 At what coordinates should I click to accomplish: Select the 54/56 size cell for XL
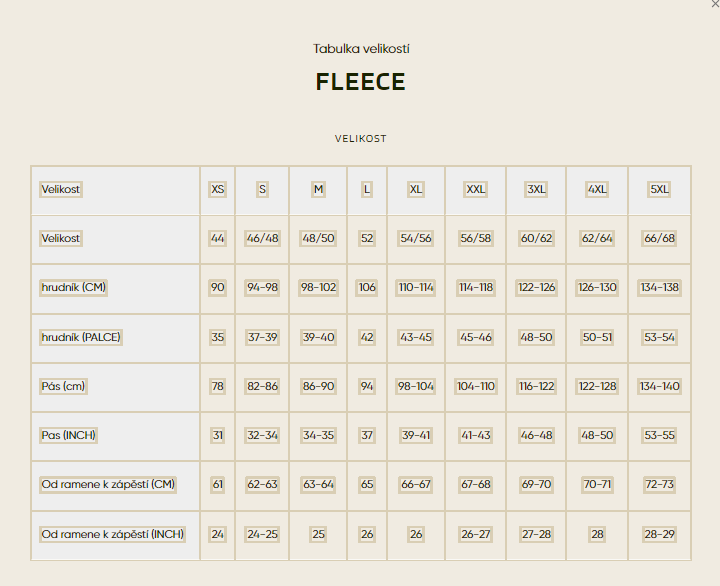pos(416,238)
